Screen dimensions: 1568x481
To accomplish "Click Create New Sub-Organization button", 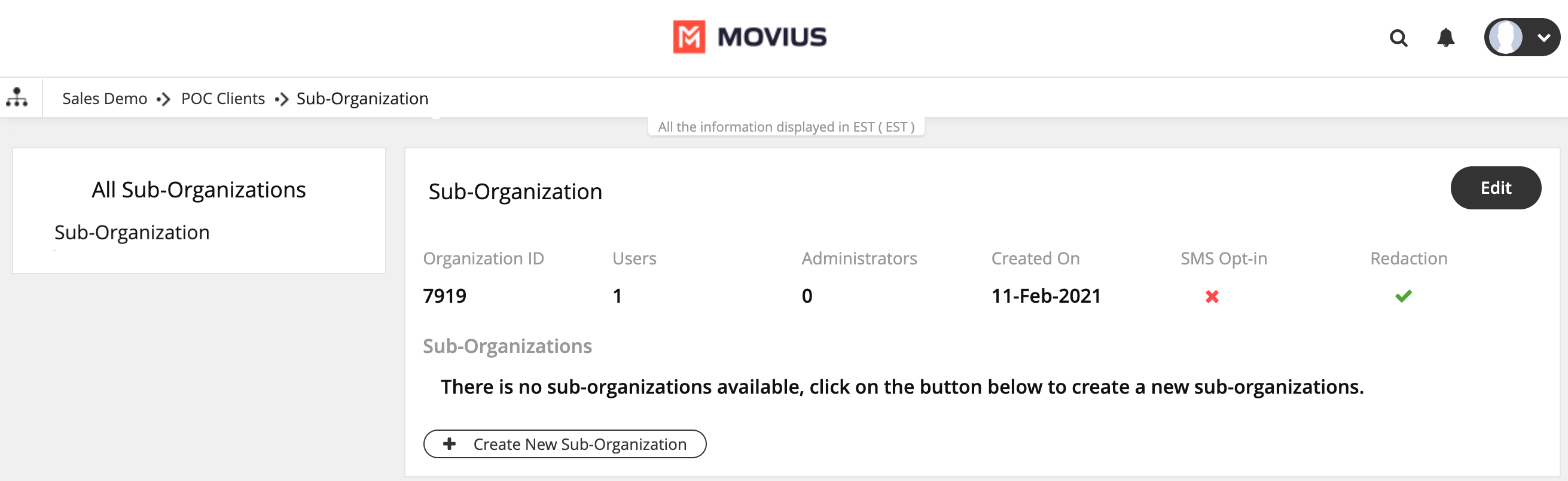I will click(565, 444).
